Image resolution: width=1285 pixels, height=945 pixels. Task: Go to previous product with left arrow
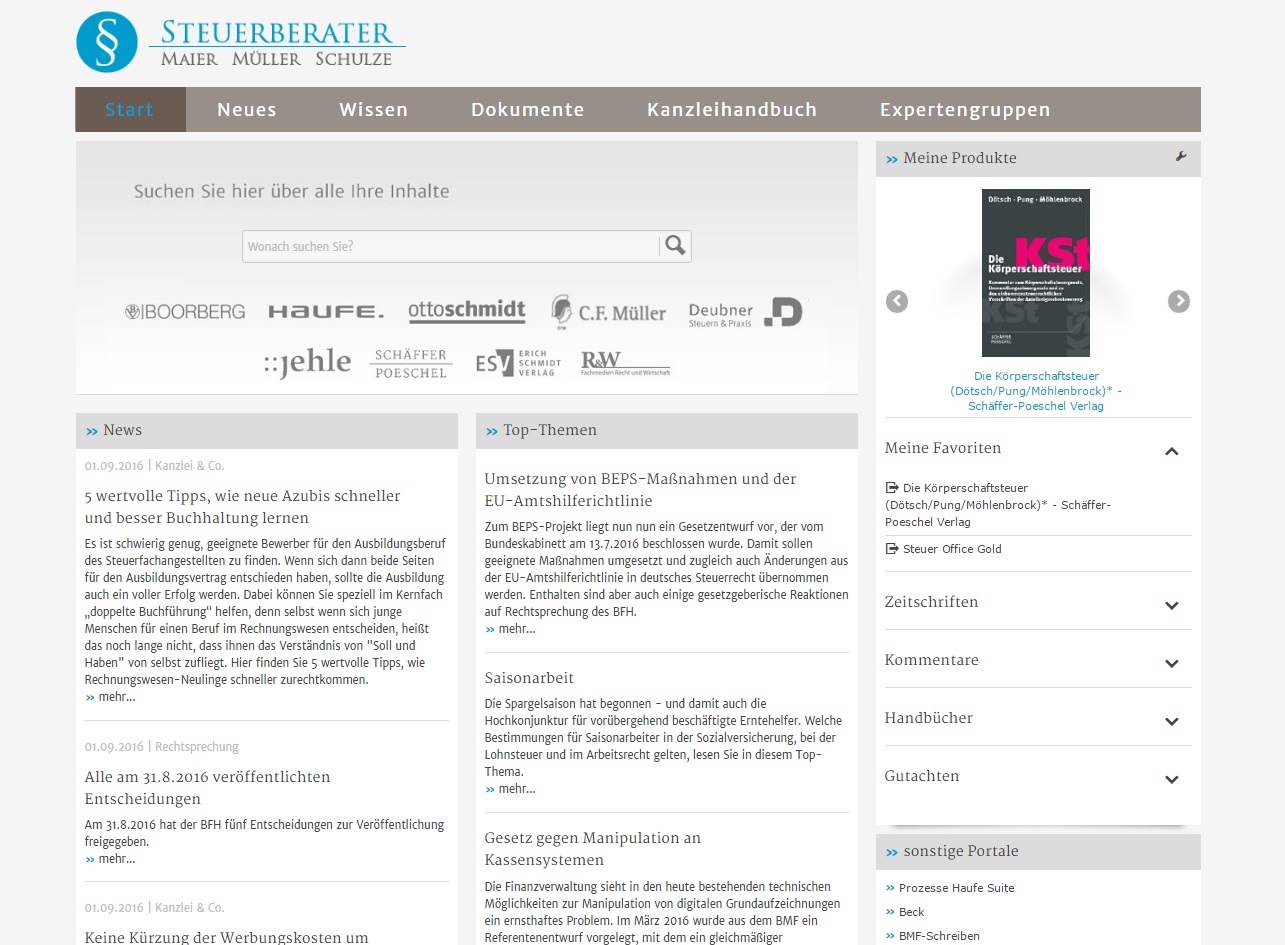click(897, 301)
